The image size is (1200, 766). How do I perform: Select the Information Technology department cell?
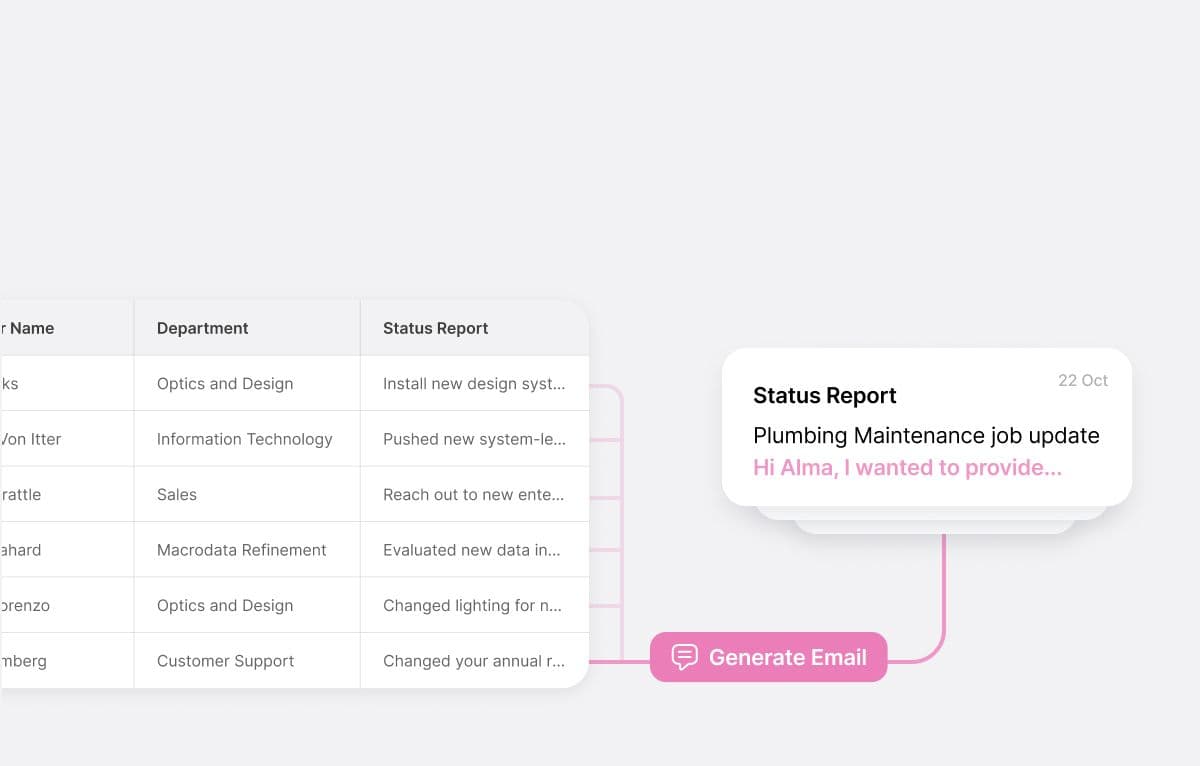245,439
